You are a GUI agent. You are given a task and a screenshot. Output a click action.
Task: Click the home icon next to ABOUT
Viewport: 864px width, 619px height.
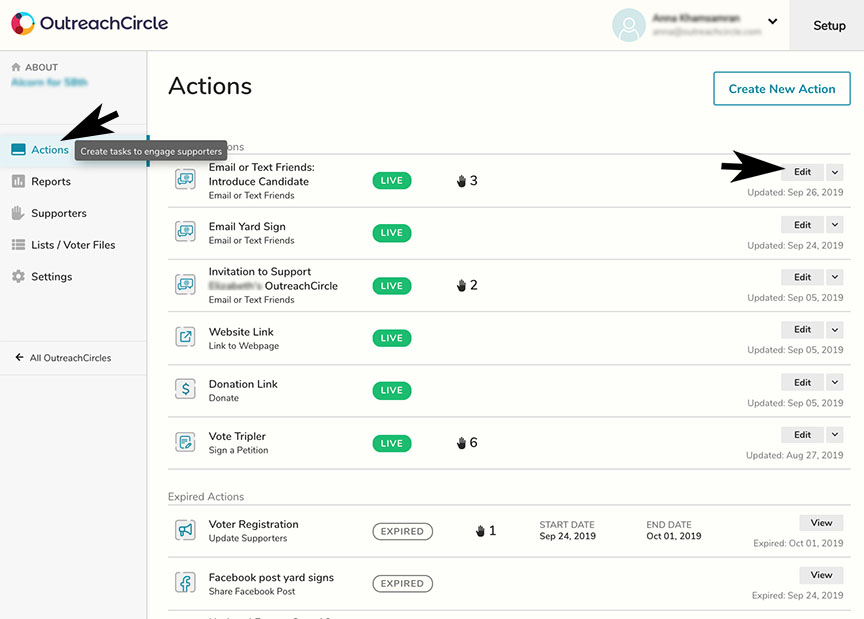[16, 67]
